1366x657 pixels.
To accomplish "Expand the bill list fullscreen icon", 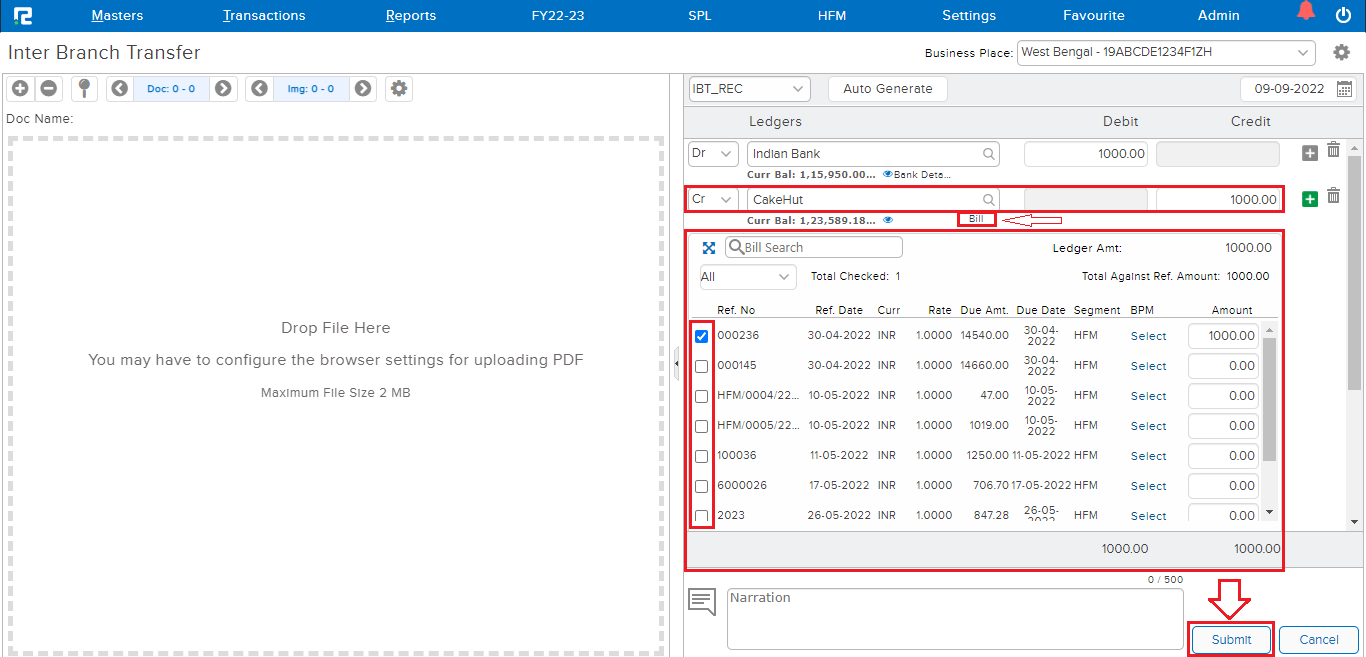I will [709, 248].
